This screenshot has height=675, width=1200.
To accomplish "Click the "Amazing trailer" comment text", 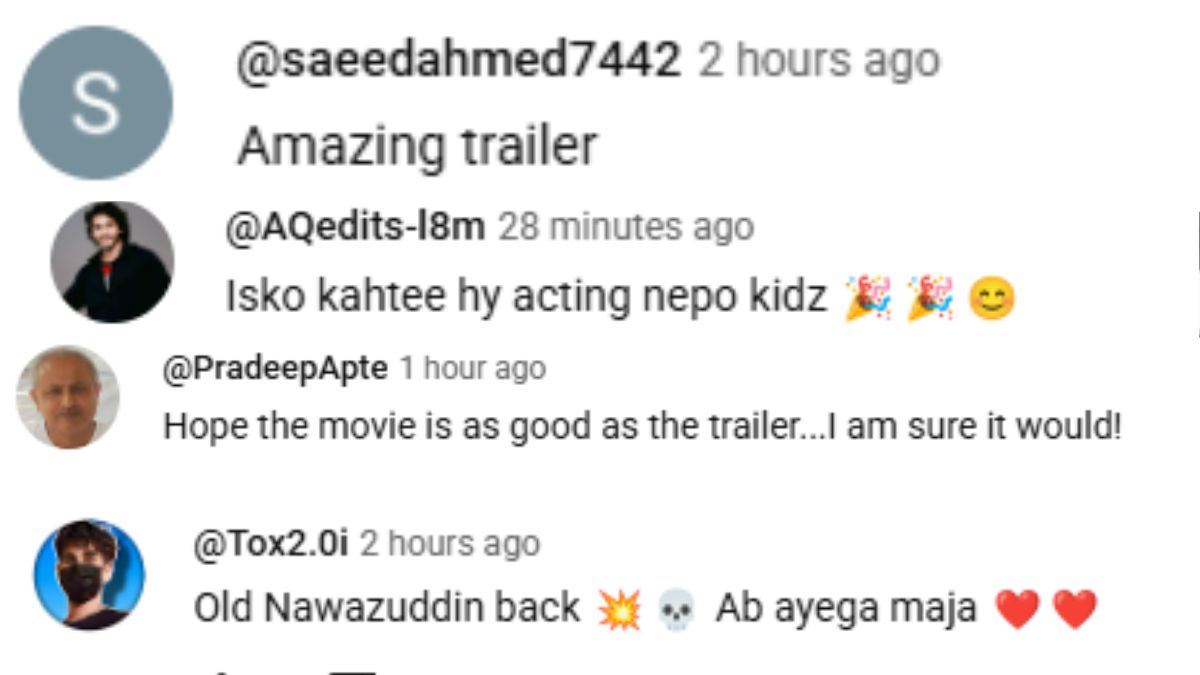I will point(417,147).
